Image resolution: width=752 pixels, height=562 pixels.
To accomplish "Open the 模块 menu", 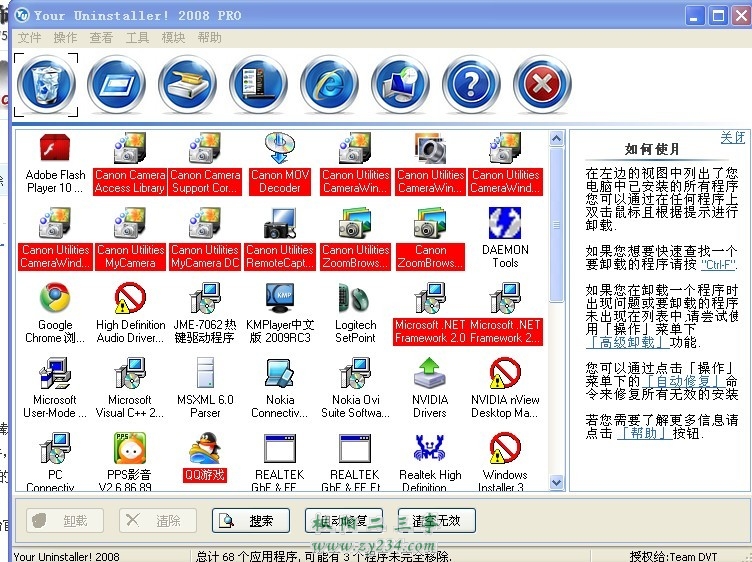I will click(x=173, y=37).
